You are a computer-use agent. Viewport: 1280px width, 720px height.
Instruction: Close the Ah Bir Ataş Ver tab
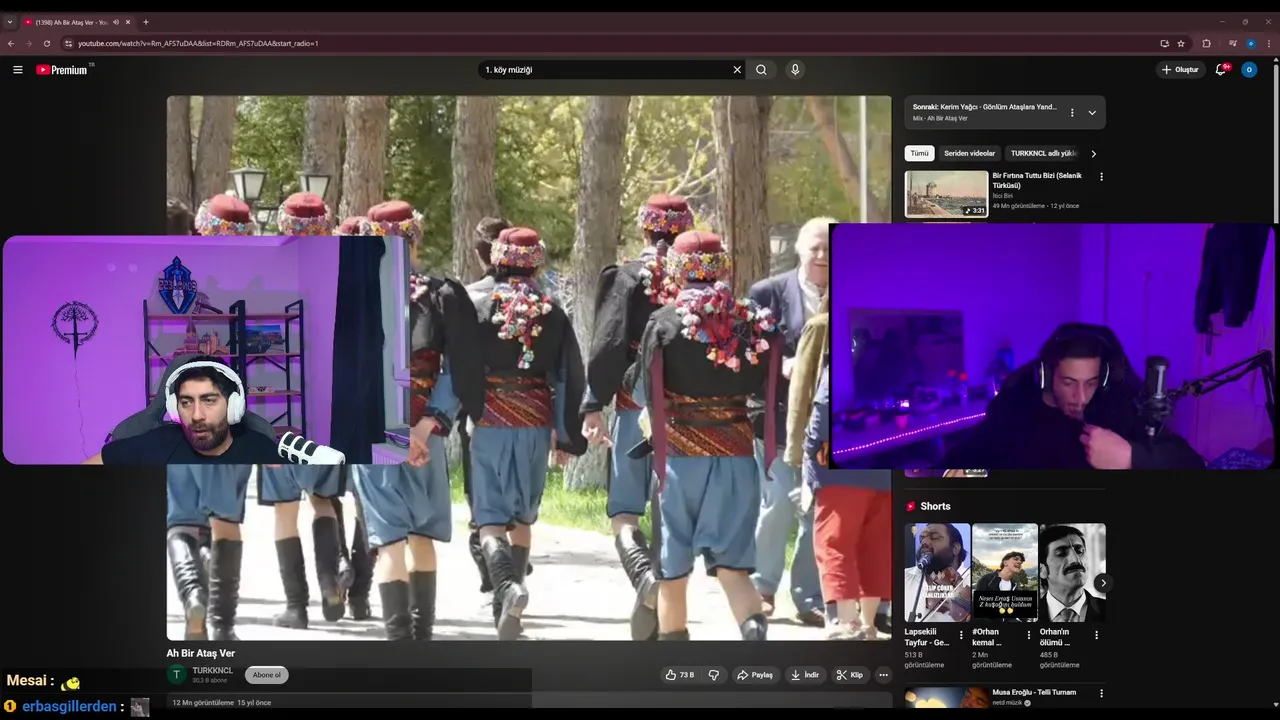click(x=130, y=21)
